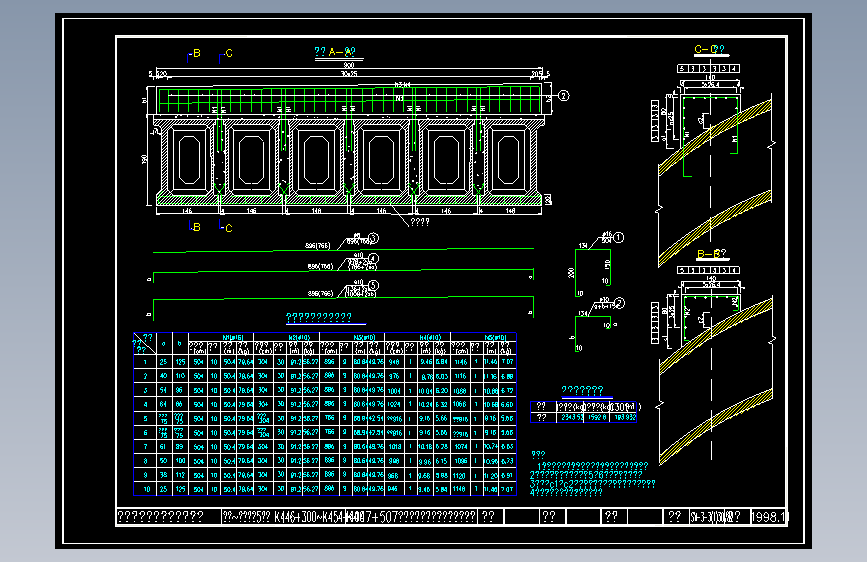
Task: Click circled bar mark 2 on the lower stirrup detail
Action: pos(619,303)
